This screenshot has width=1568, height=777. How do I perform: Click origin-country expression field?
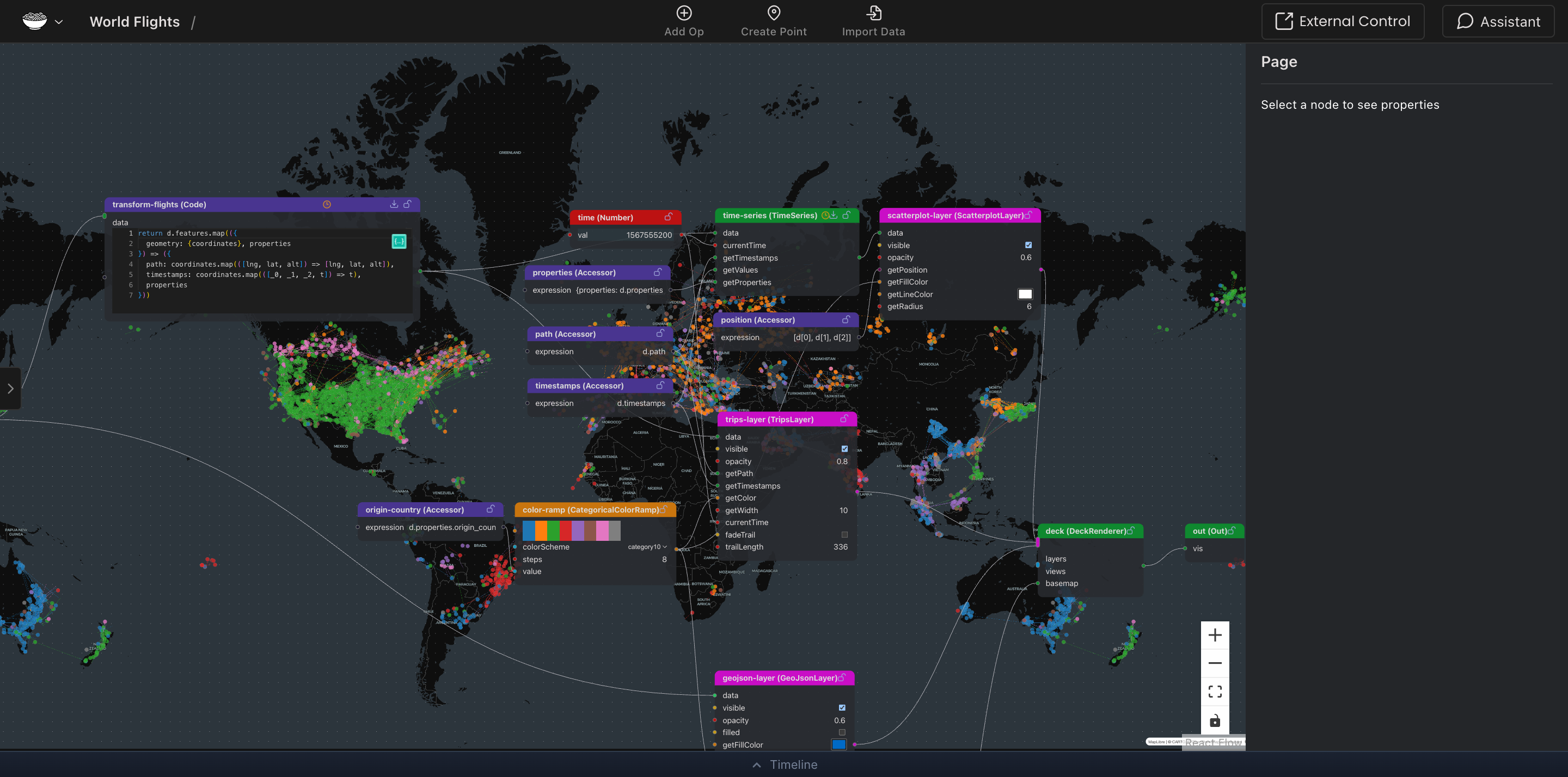click(x=452, y=528)
